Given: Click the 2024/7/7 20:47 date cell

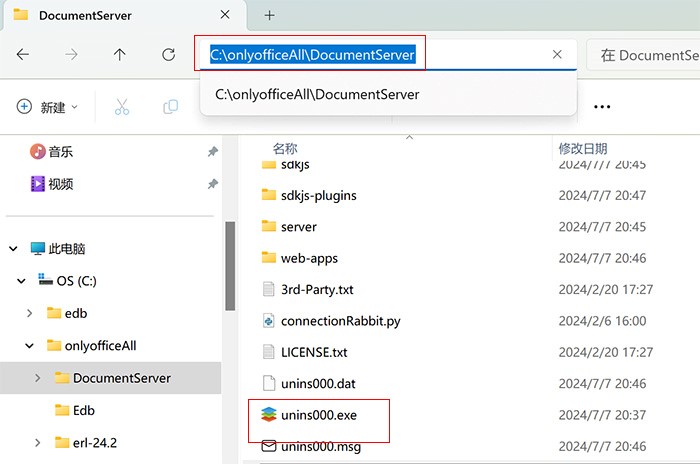Looking at the screenshot, I should click(x=602, y=195).
